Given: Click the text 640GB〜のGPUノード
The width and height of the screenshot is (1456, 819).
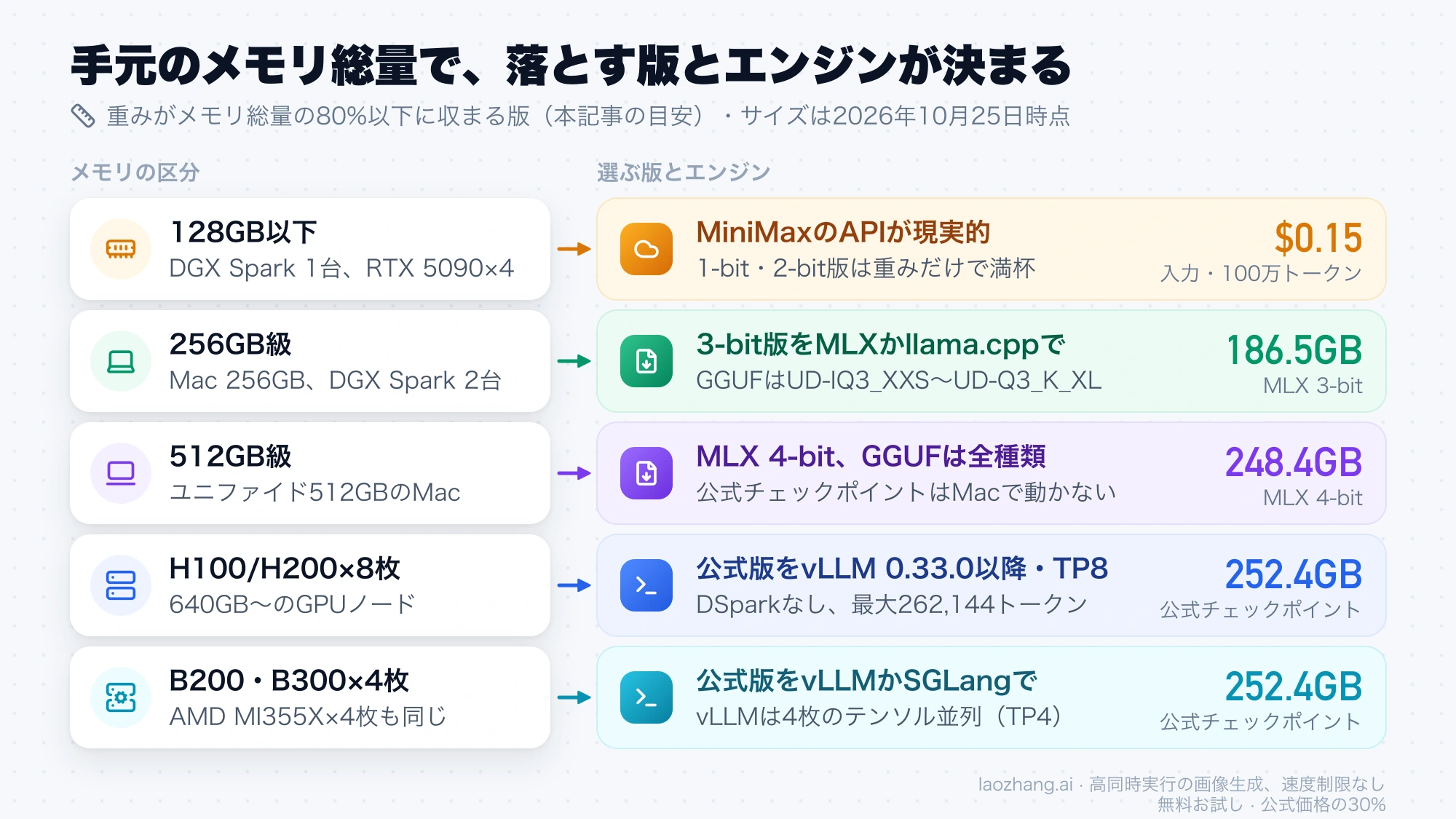Looking at the screenshot, I should (292, 605).
